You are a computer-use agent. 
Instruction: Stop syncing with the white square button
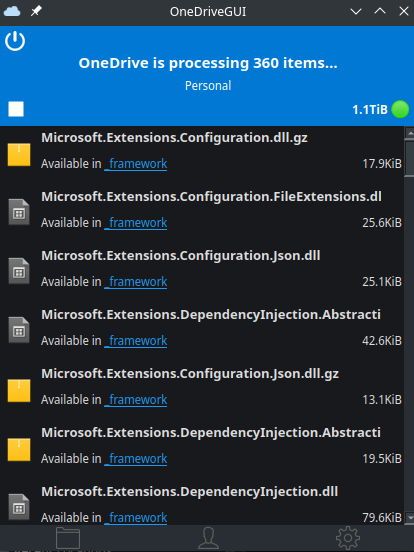(16, 109)
